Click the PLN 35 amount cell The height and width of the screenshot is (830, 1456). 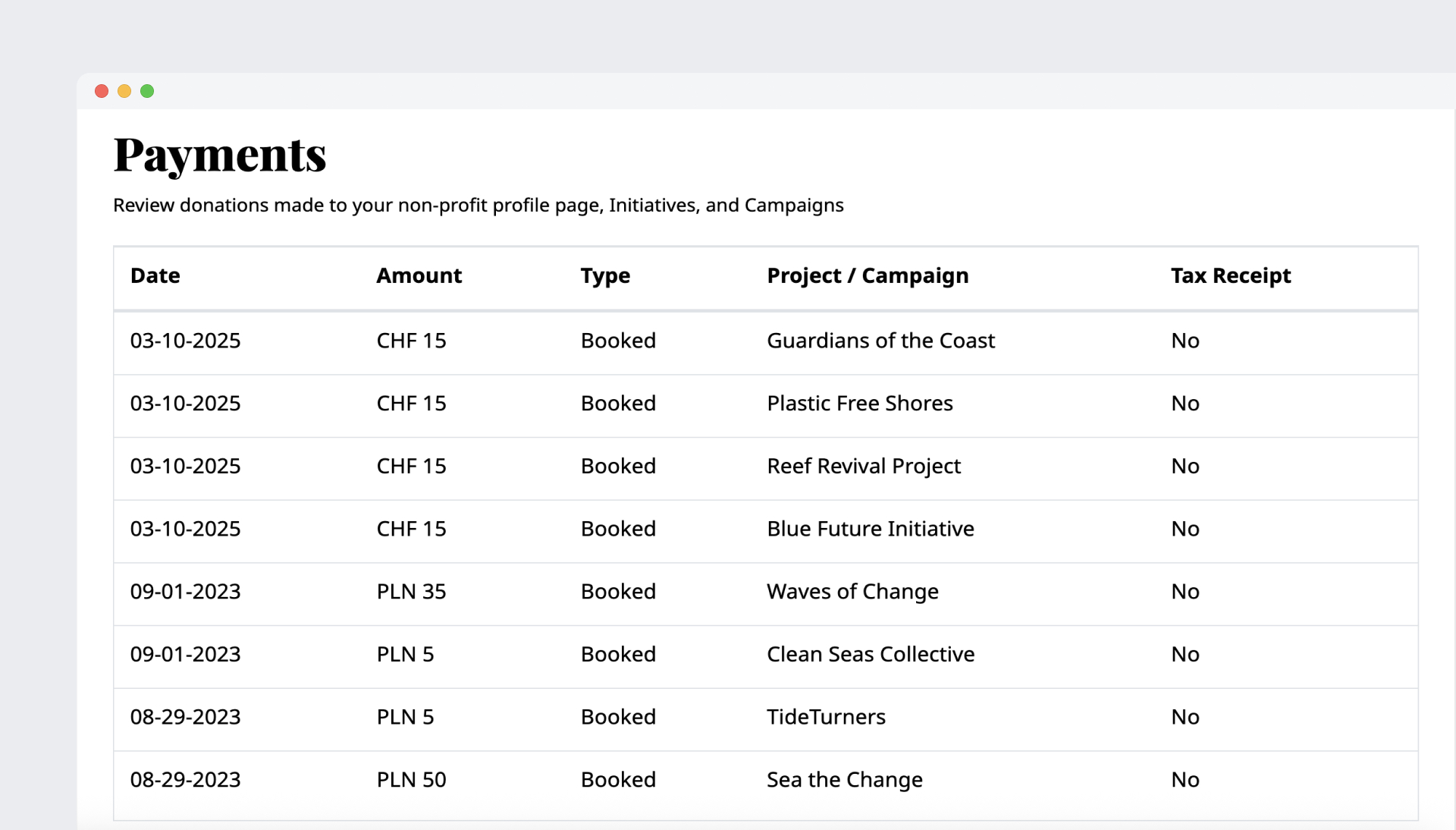coord(411,592)
